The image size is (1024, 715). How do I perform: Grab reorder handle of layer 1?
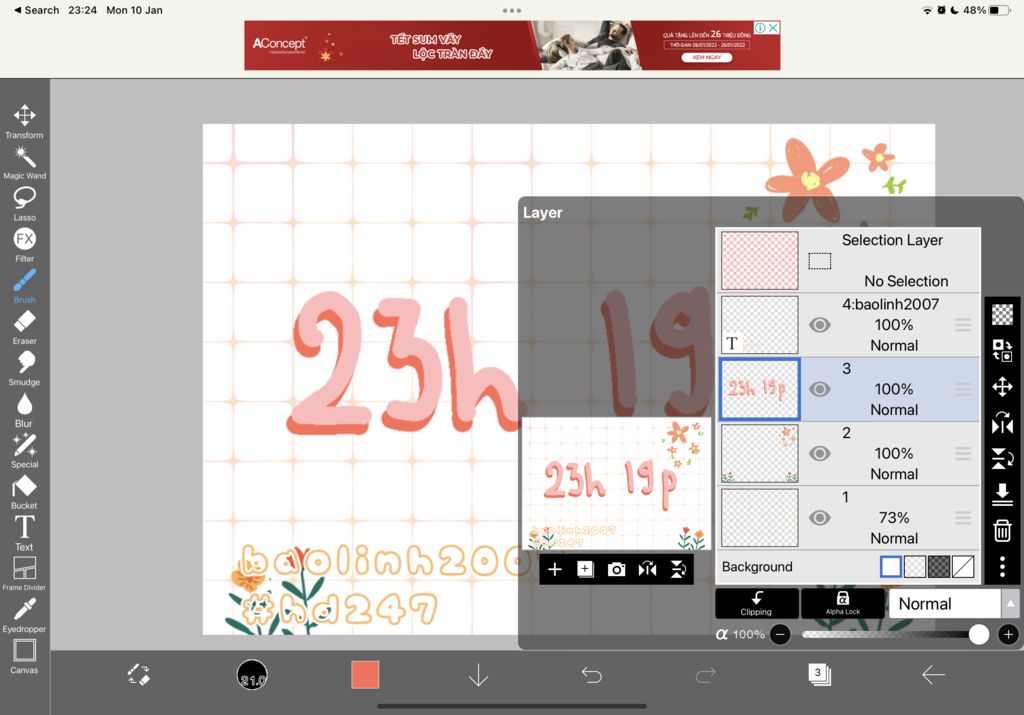pos(963,518)
